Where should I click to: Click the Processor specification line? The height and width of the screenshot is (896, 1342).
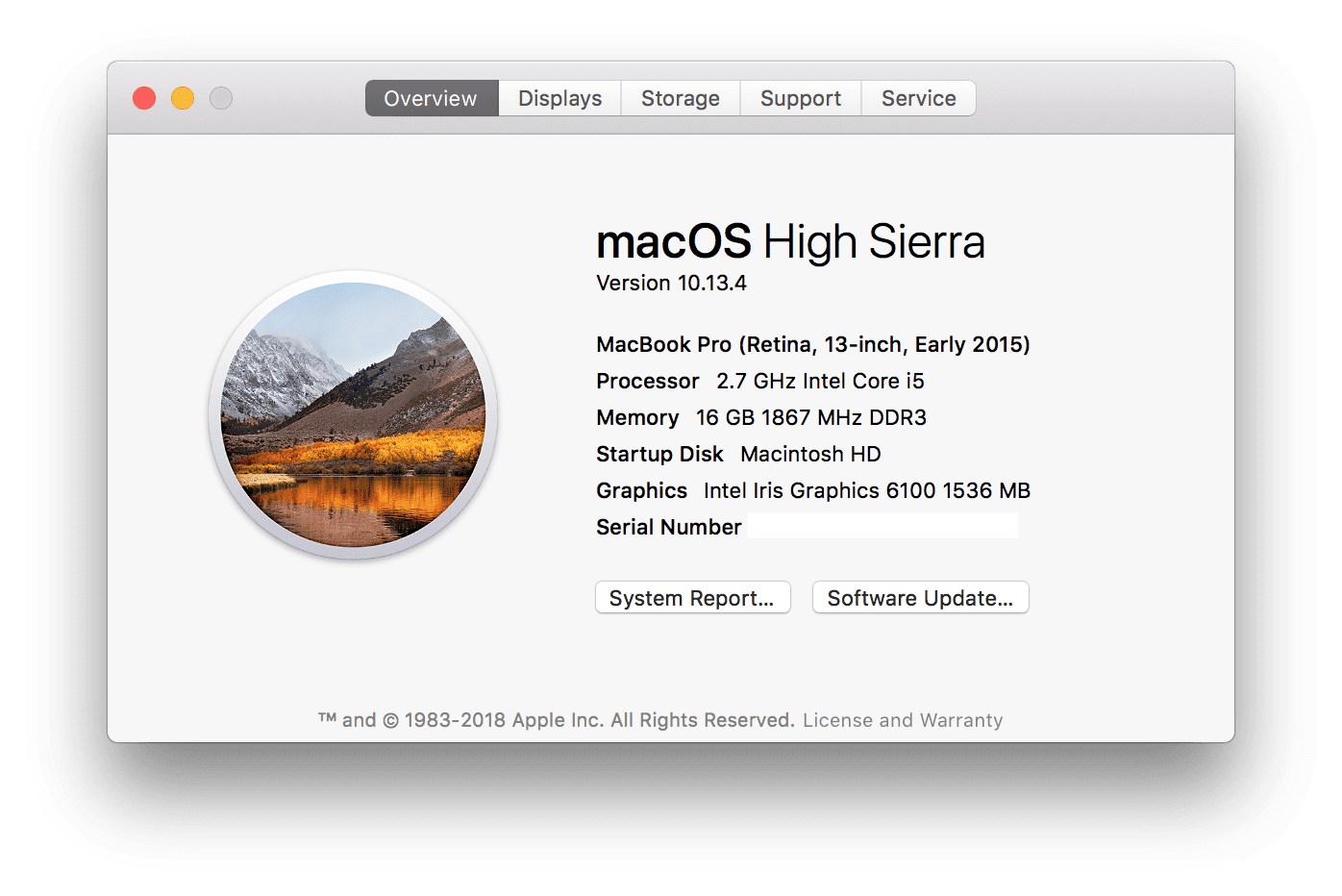point(759,381)
